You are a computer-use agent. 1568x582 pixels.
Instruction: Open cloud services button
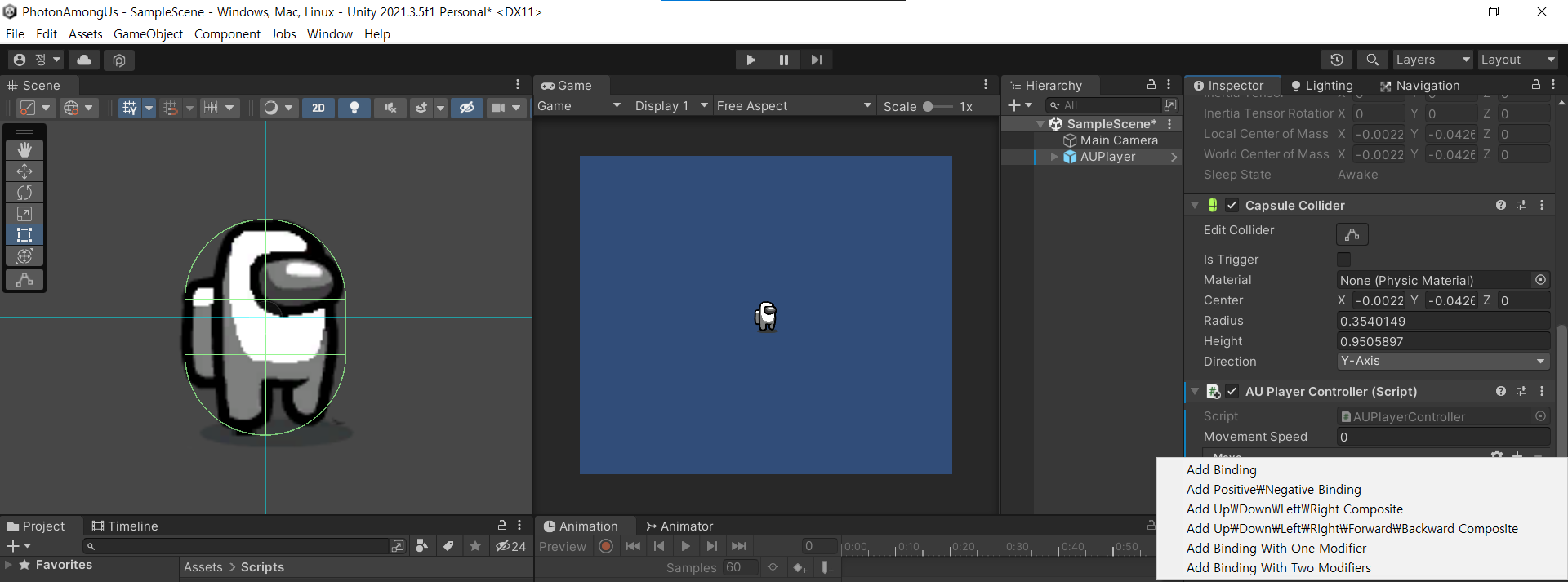click(84, 60)
